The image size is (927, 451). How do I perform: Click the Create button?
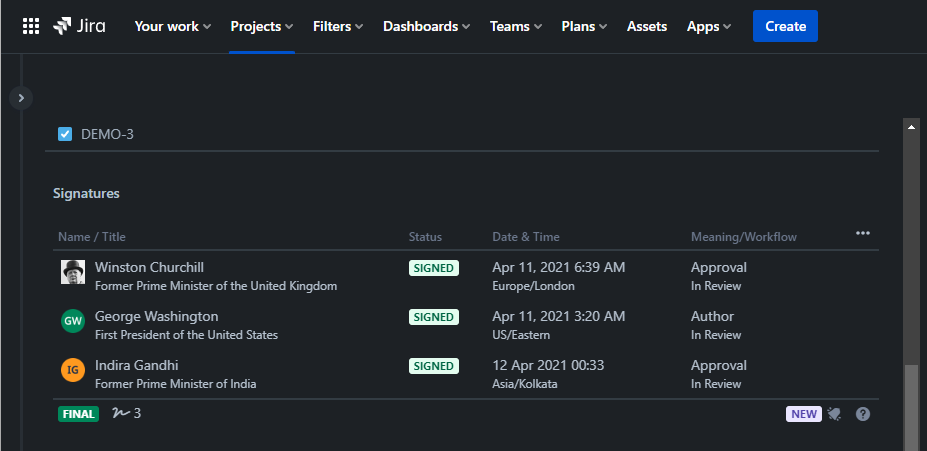pyautogui.click(x=785, y=27)
